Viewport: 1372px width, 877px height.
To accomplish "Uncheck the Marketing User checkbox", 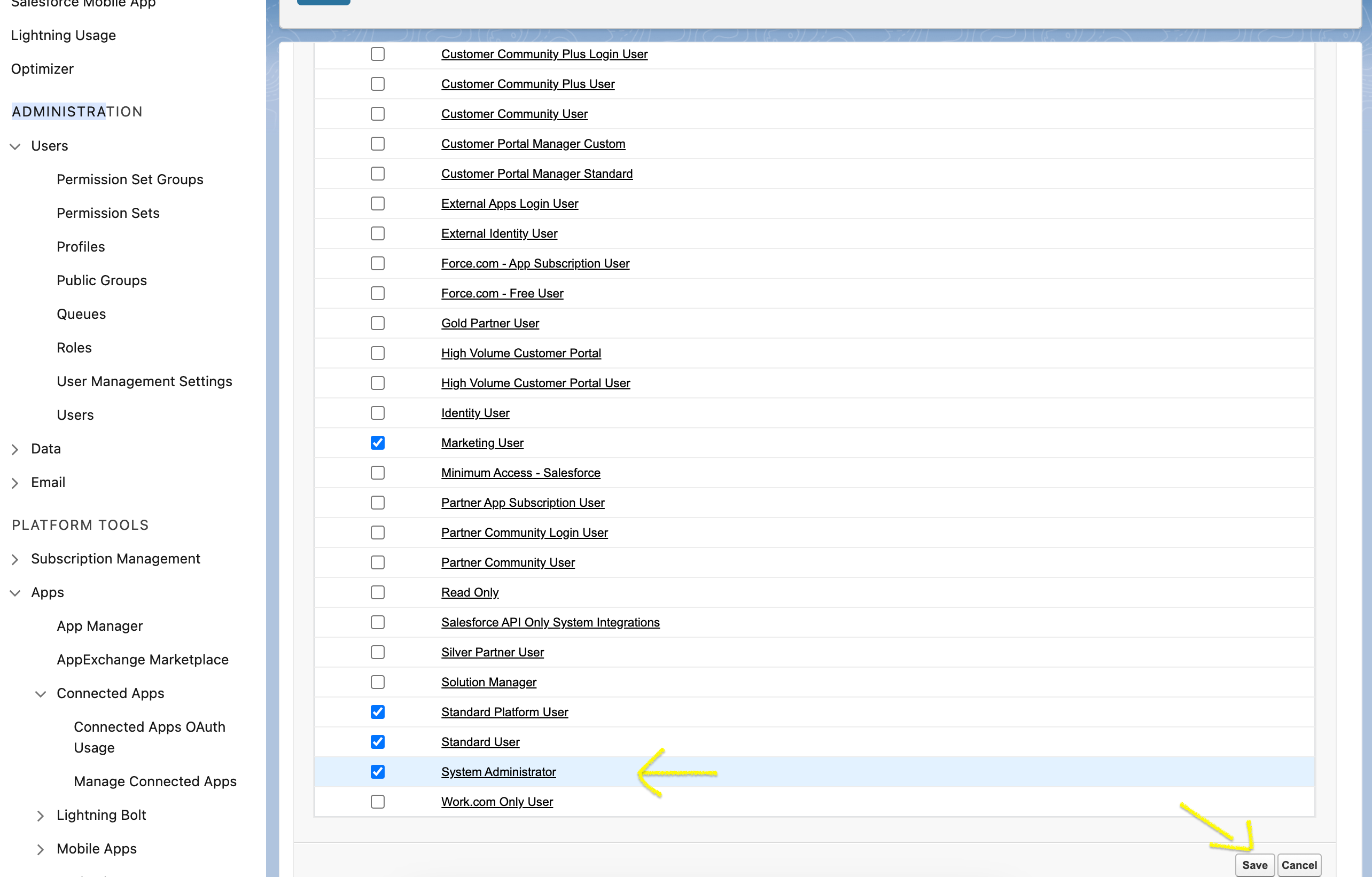I will [x=378, y=443].
